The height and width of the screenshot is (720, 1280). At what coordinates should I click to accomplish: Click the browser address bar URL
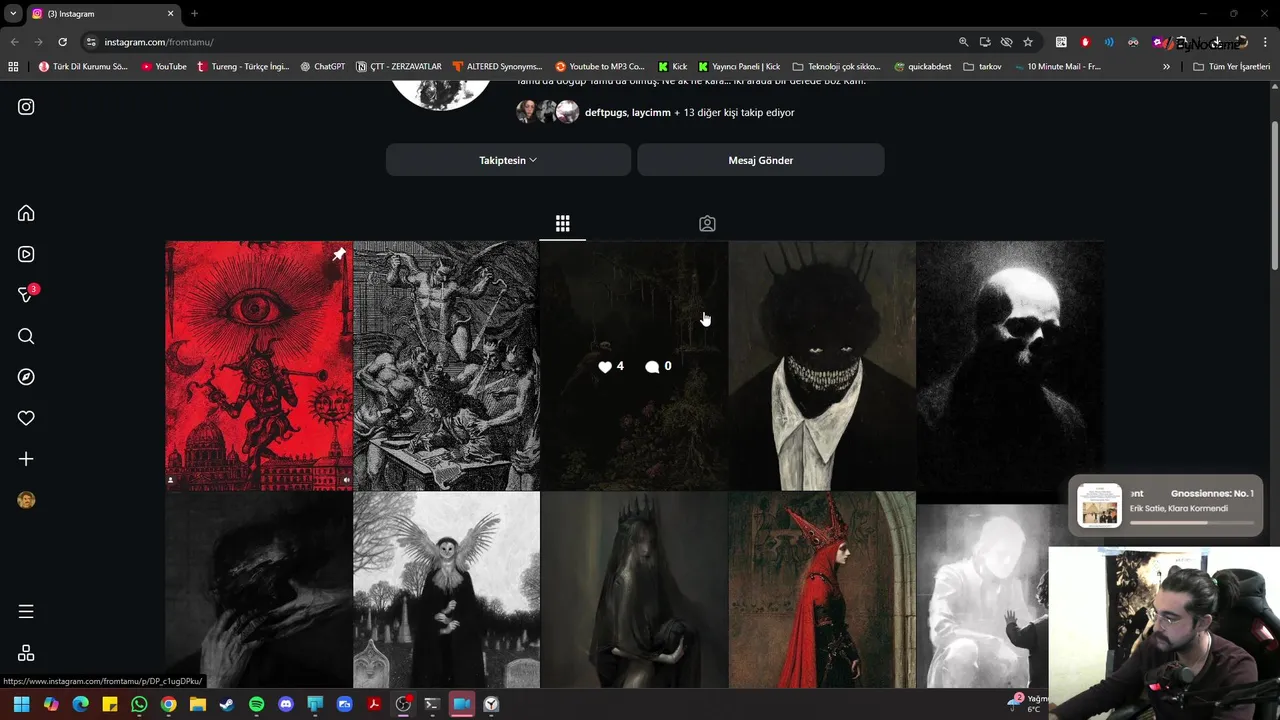point(159,42)
